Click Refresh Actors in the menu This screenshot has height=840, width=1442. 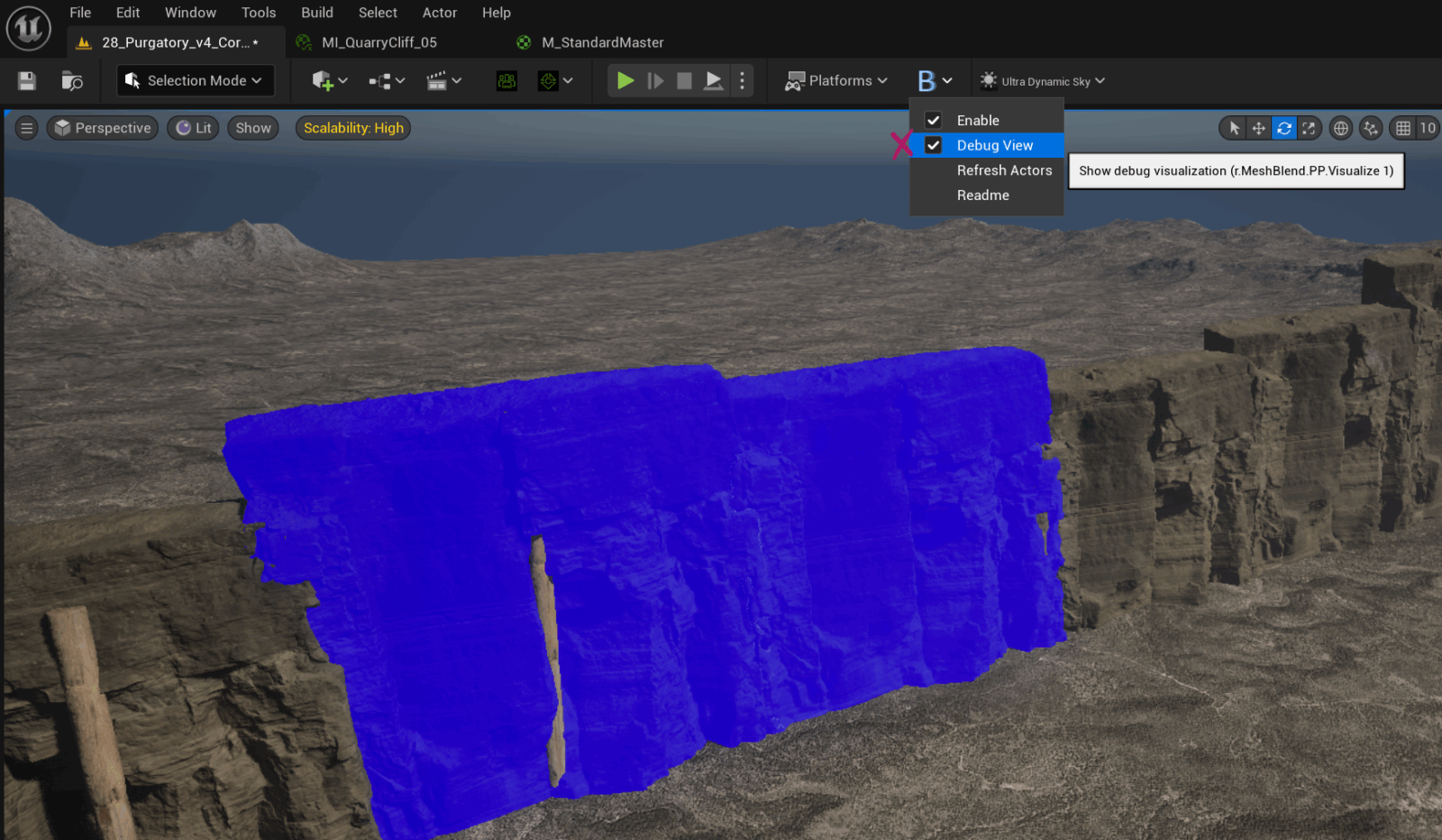[x=1004, y=169]
